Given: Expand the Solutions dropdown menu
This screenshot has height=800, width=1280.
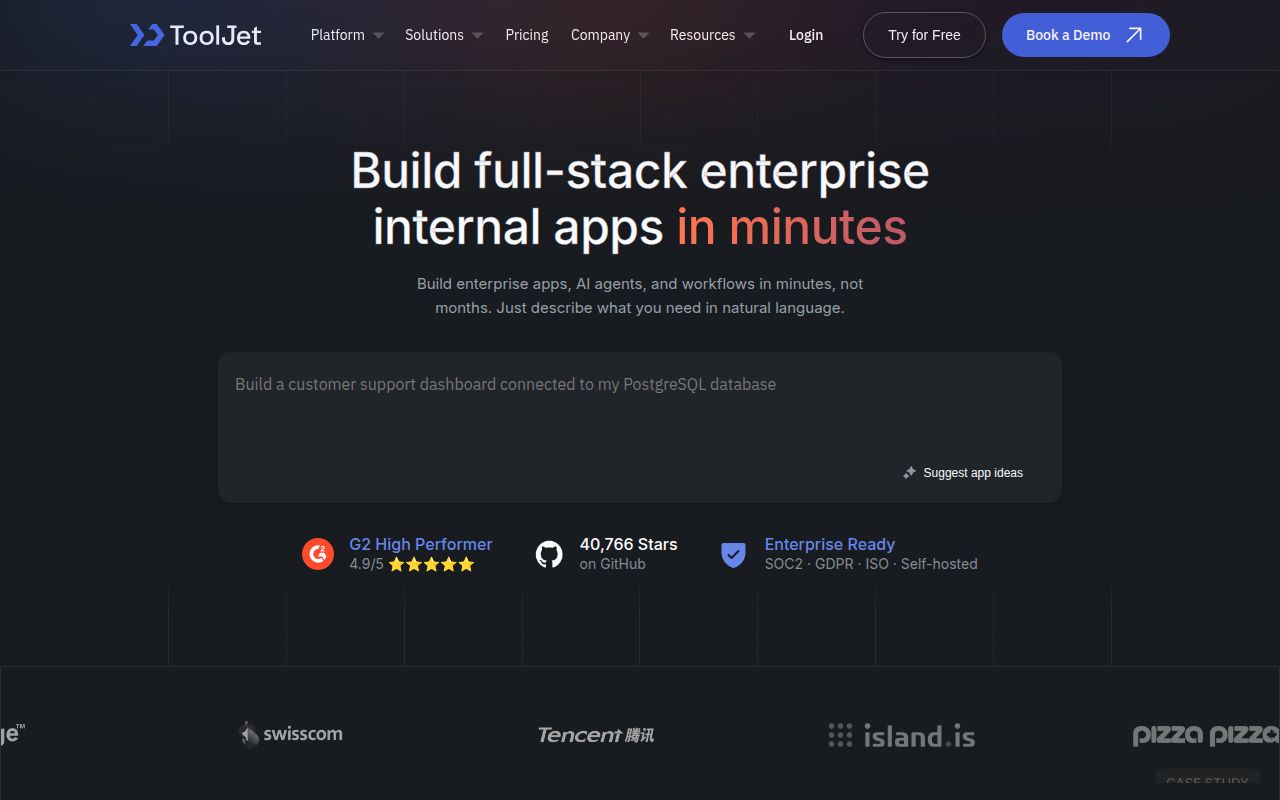Looking at the screenshot, I should tap(444, 35).
